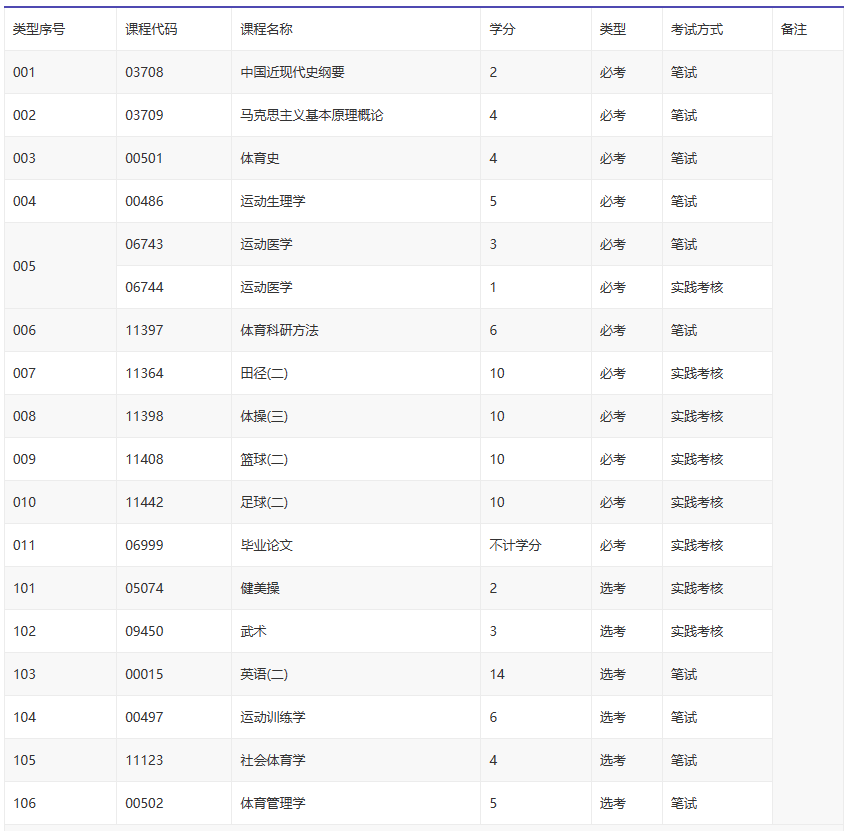The height and width of the screenshot is (831, 849).
Task: Click course code 06744
Action: point(144,288)
